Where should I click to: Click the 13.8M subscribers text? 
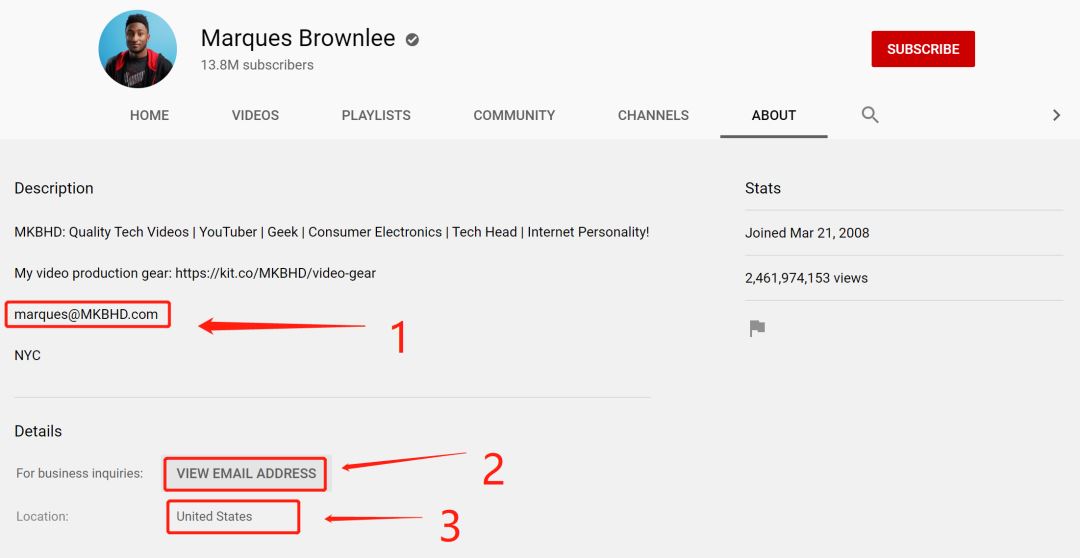(257, 65)
